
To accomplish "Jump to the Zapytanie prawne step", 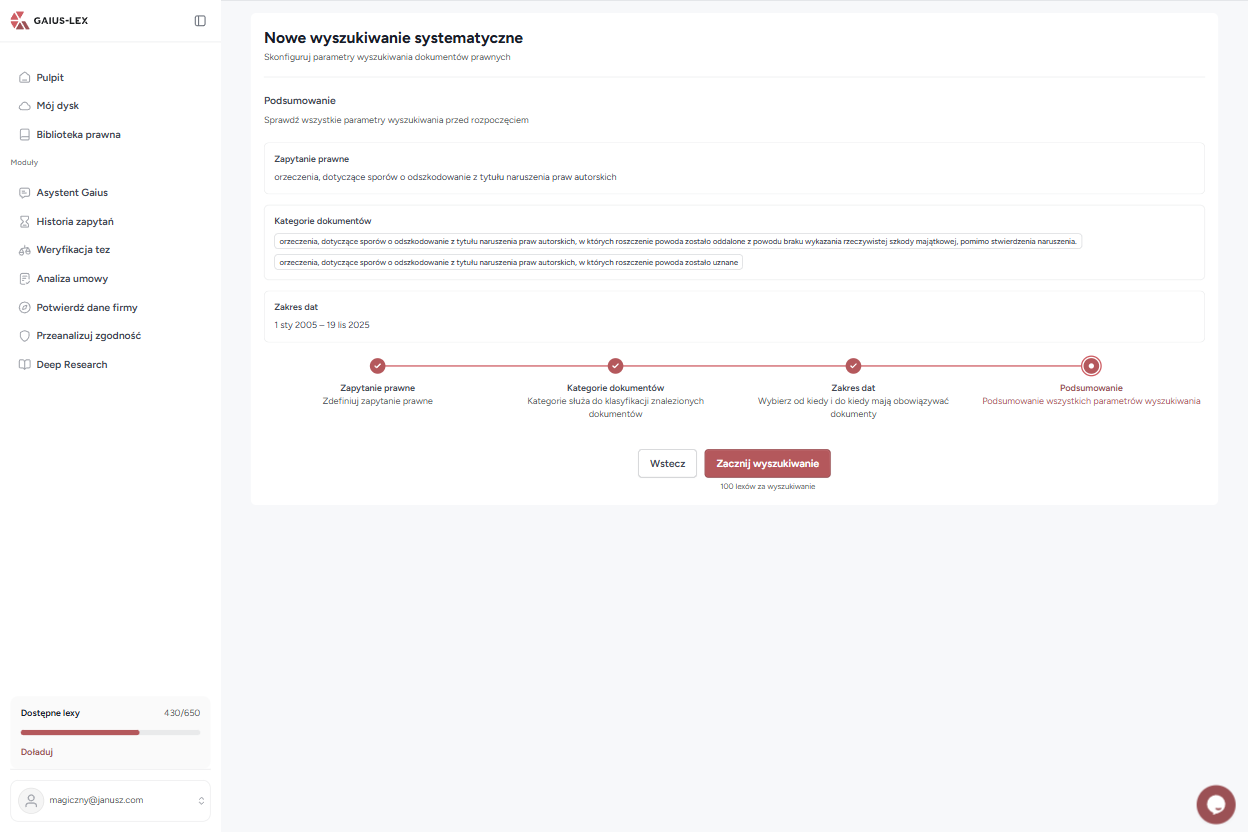I will coord(378,365).
